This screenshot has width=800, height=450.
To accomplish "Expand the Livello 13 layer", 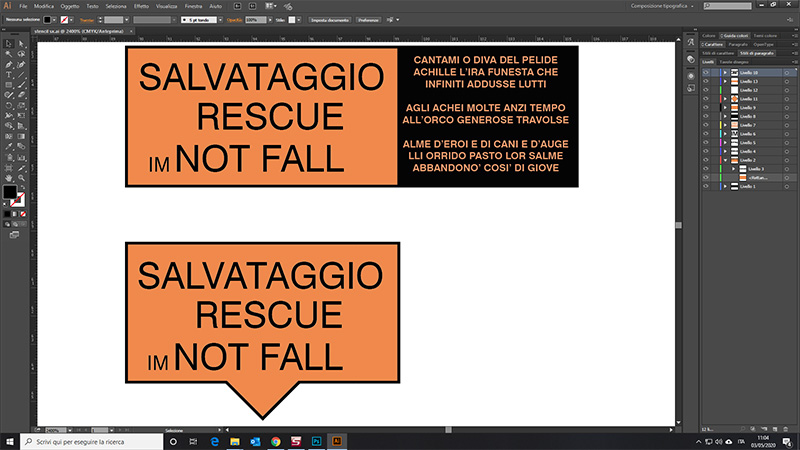I will [x=723, y=82].
